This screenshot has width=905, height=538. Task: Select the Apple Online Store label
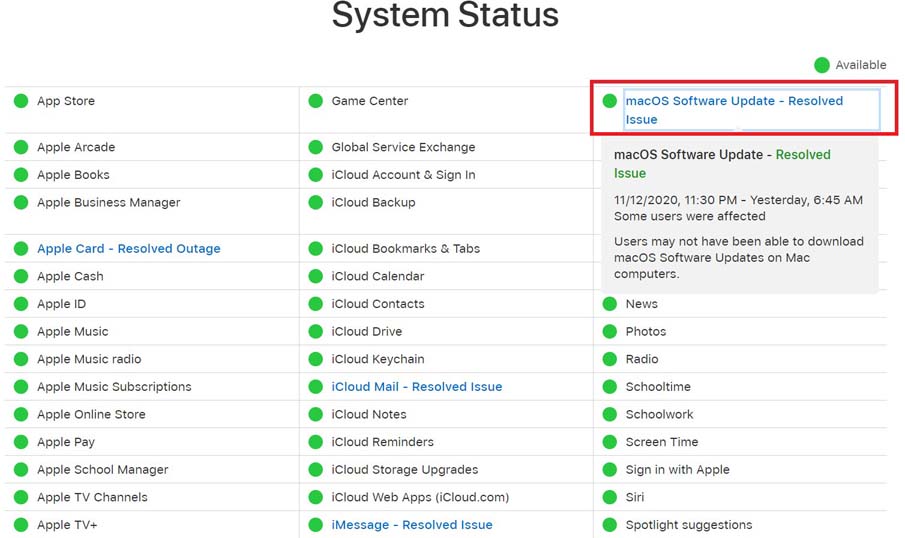point(91,414)
